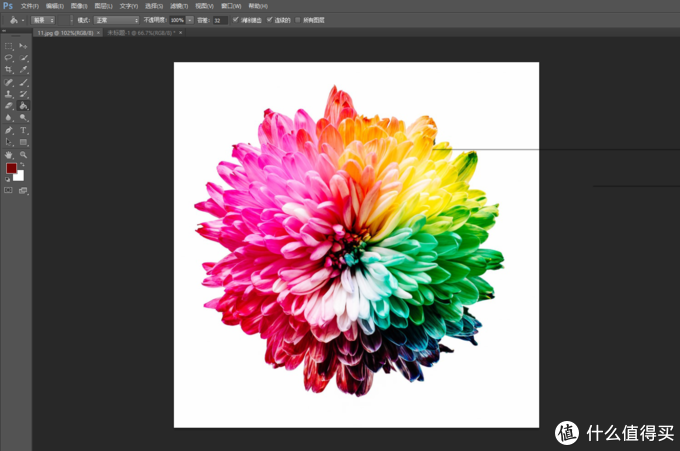Open the opacity slider arrow
680x451 pixels.
coord(190,20)
